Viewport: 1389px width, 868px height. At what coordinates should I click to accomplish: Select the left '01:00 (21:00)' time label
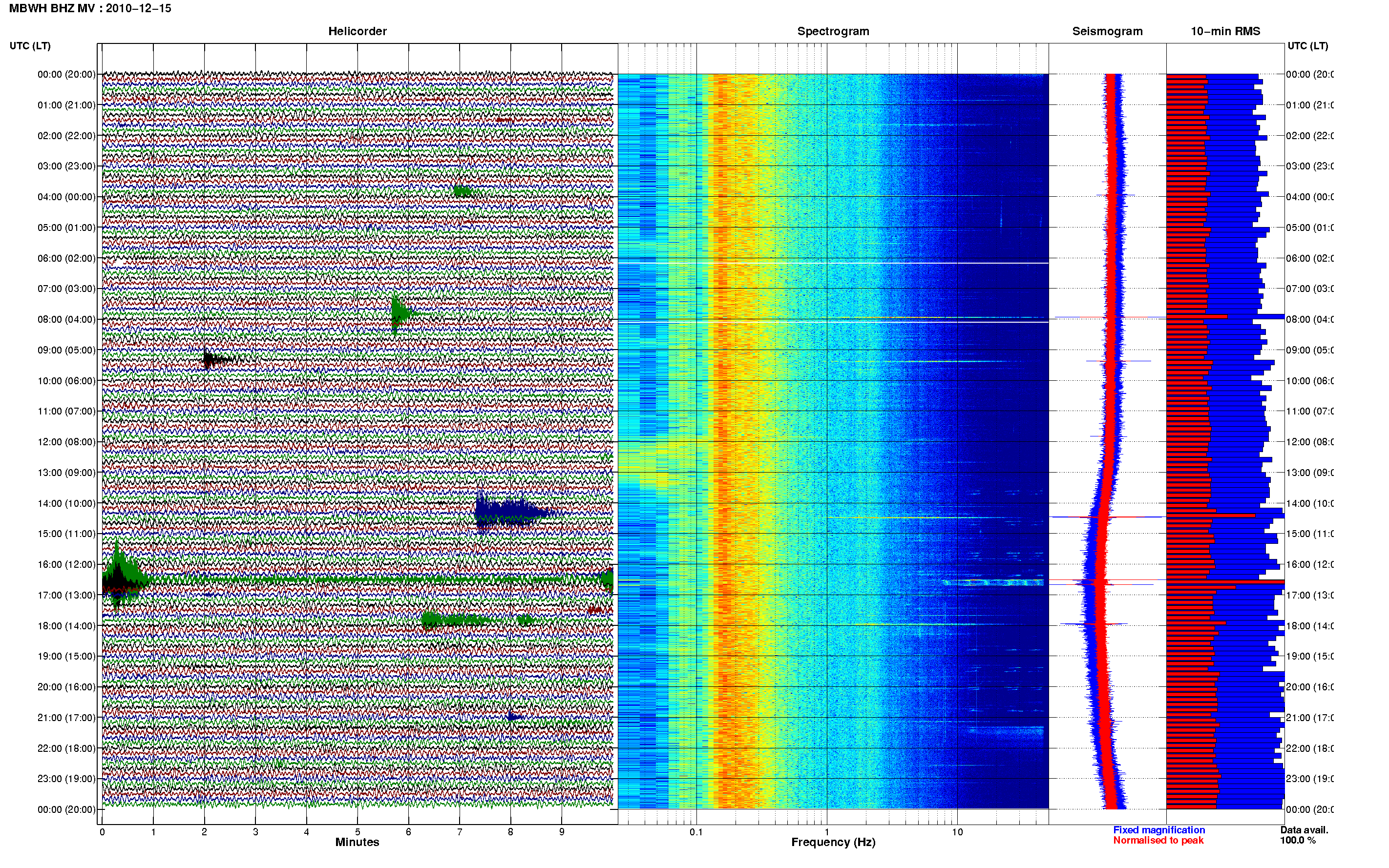click(x=66, y=105)
